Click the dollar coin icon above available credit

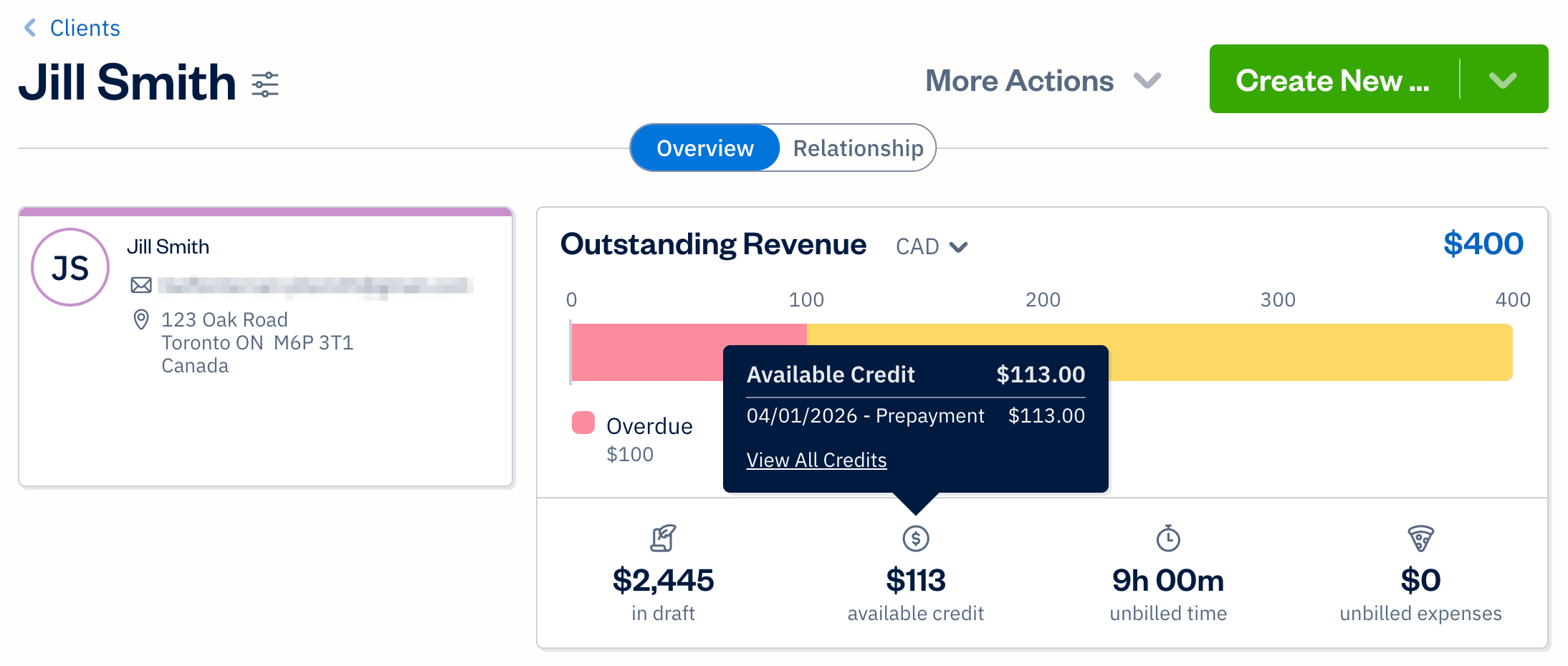pyautogui.click(x=915, y=539)
